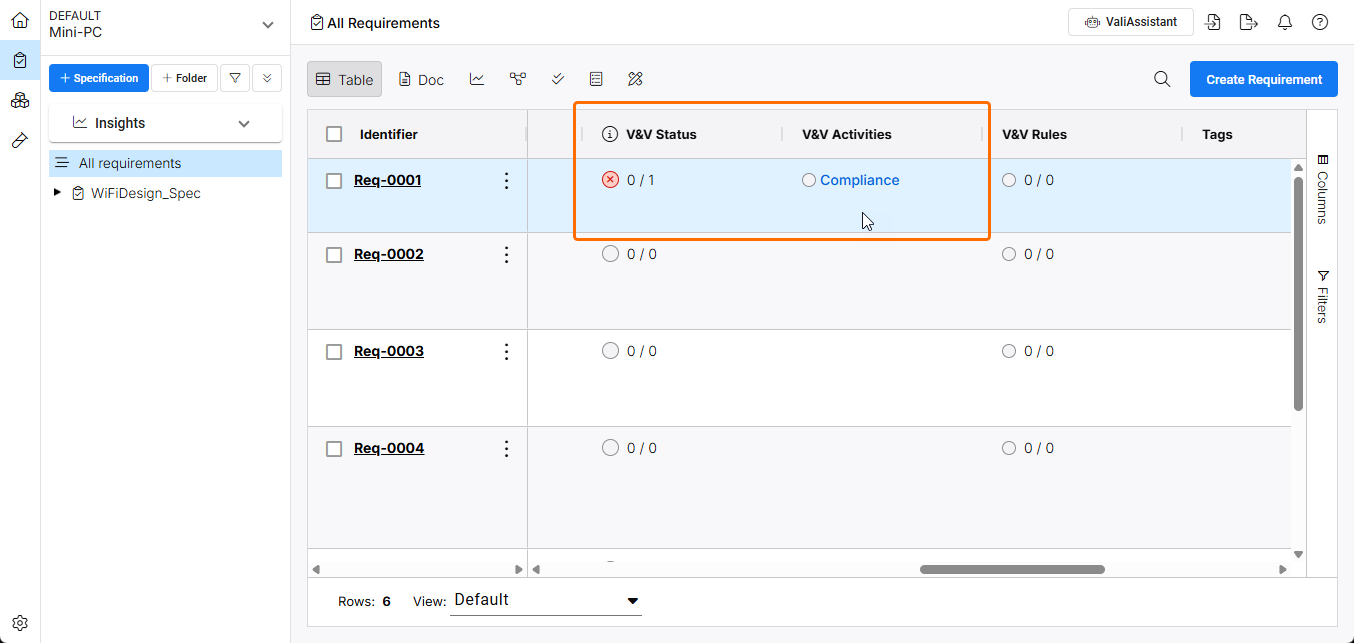Click the help question mark icon
This screenshot has width=1354, height=643.
(x=1320, y=22)
